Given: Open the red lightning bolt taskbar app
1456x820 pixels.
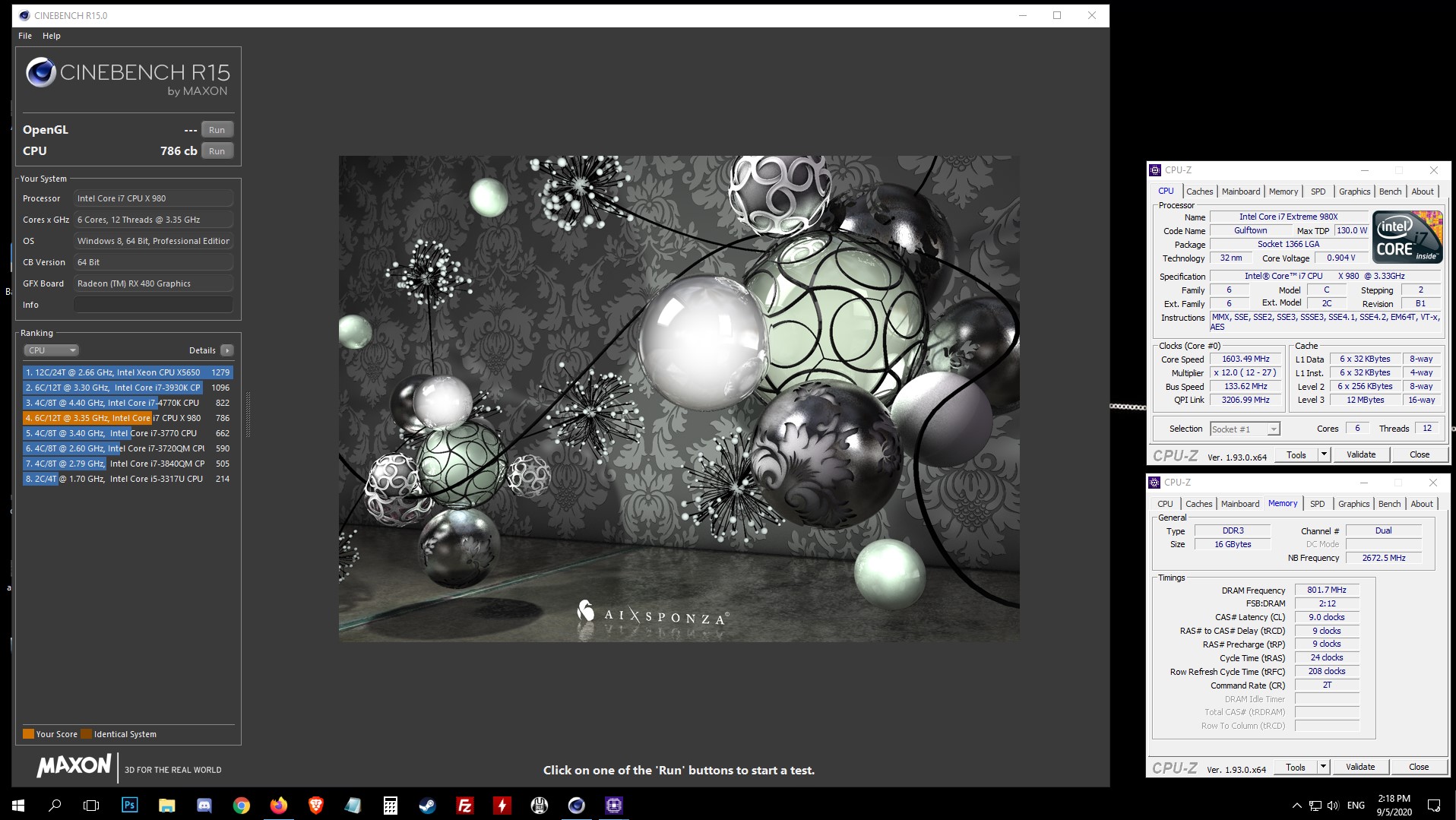Looking at the screenshot, I should (502, 805).
